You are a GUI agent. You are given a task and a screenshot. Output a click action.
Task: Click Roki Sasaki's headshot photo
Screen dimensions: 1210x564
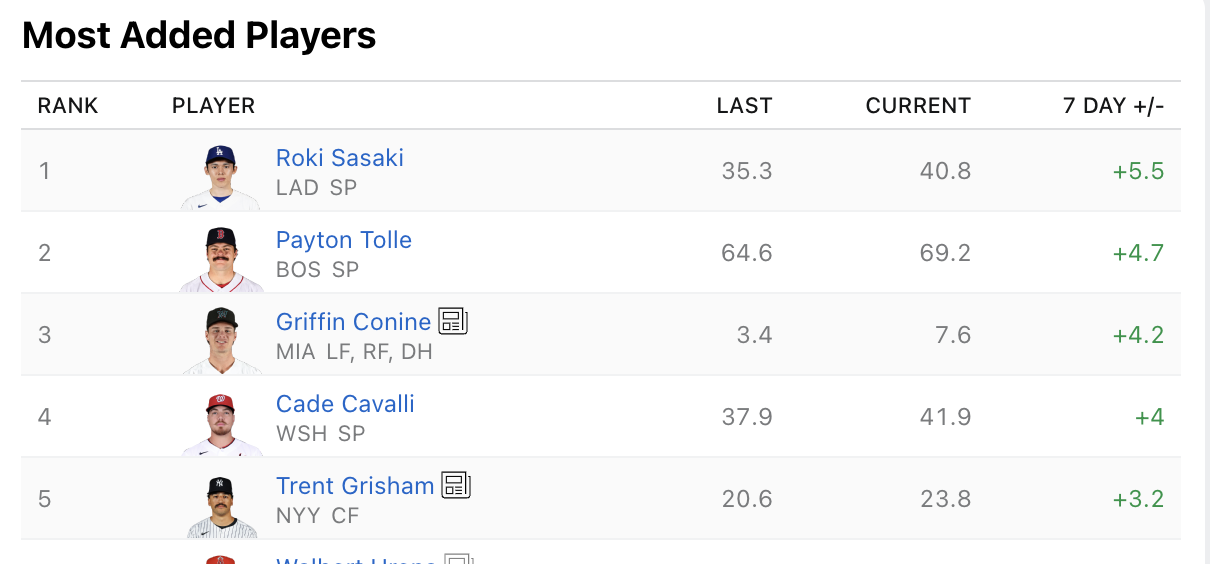(221, 177)
